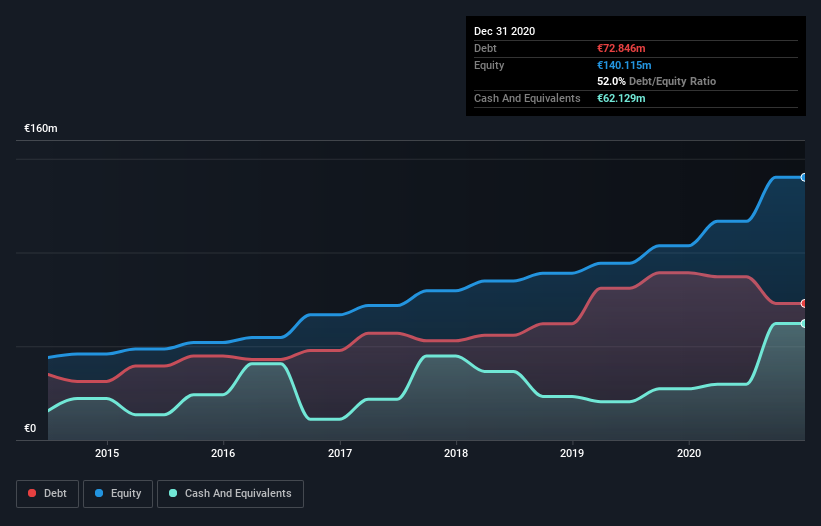Toggle the Debt legend button
821x526 pixels.
point(48,494)
